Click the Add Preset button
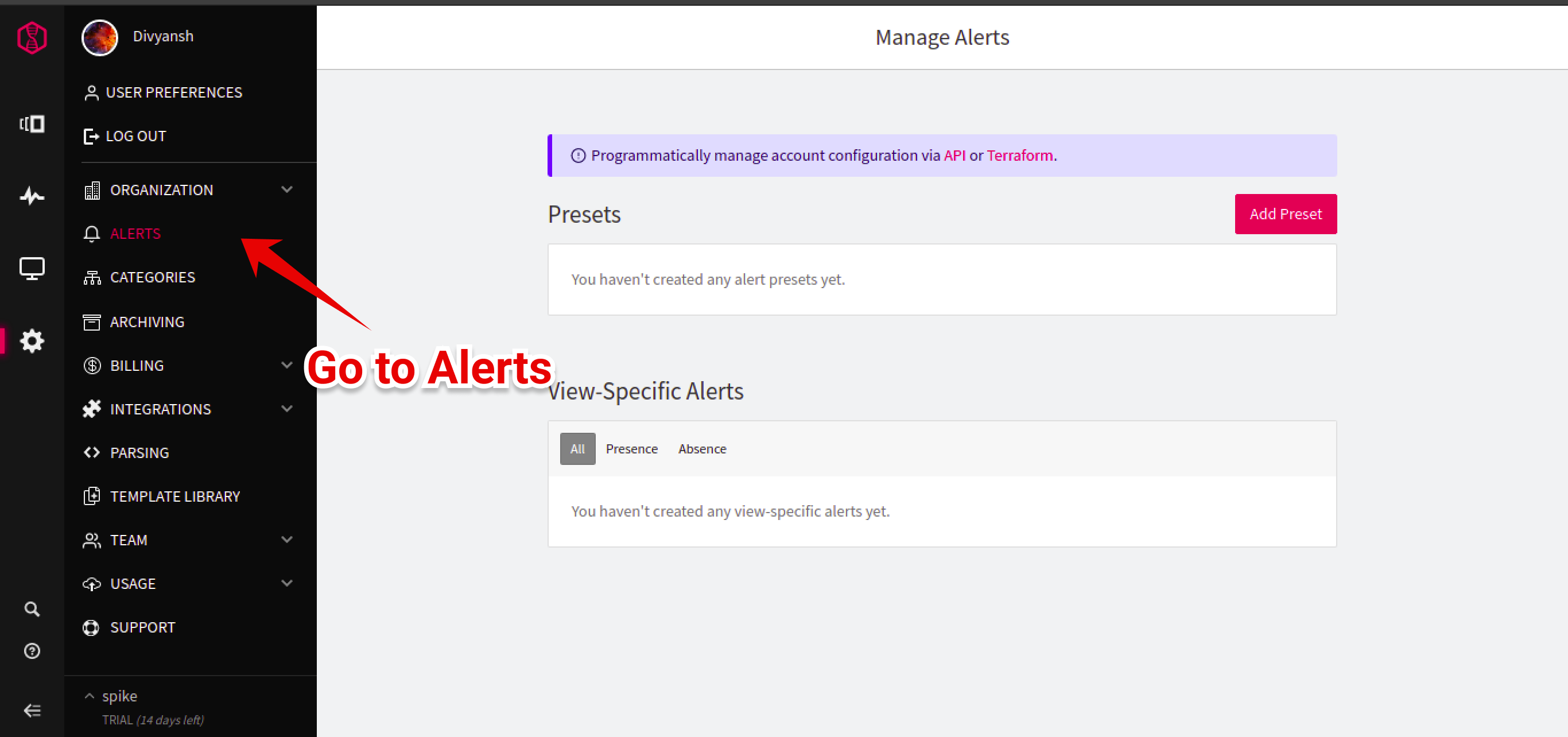The height and width of the screenshot is (737, 1568). (1285, 214)
